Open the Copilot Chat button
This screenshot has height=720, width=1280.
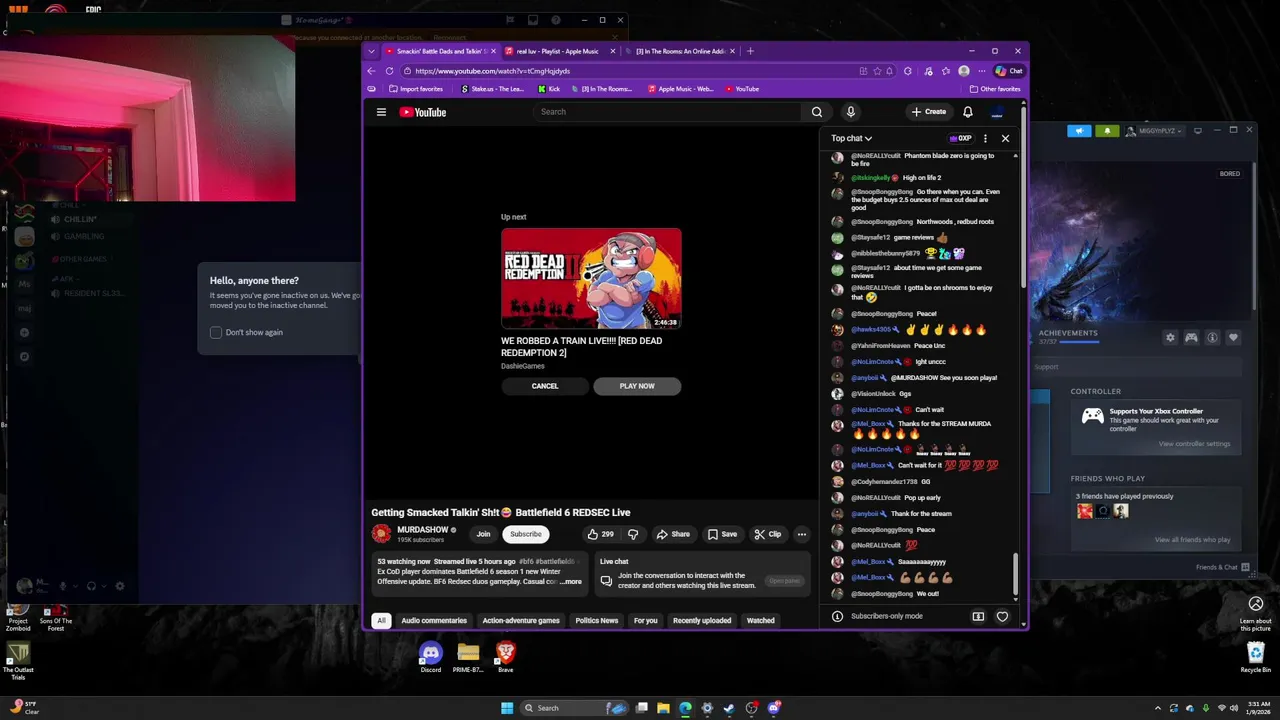1009,71
